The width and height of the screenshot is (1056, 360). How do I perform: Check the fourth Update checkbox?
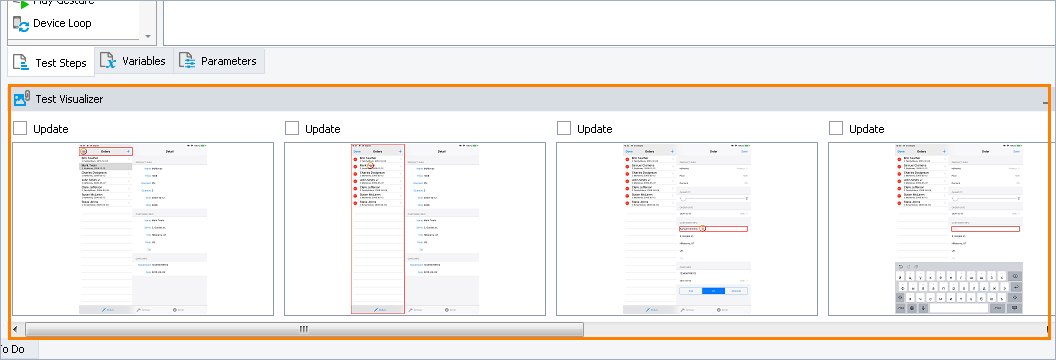[x=836, y=128]
